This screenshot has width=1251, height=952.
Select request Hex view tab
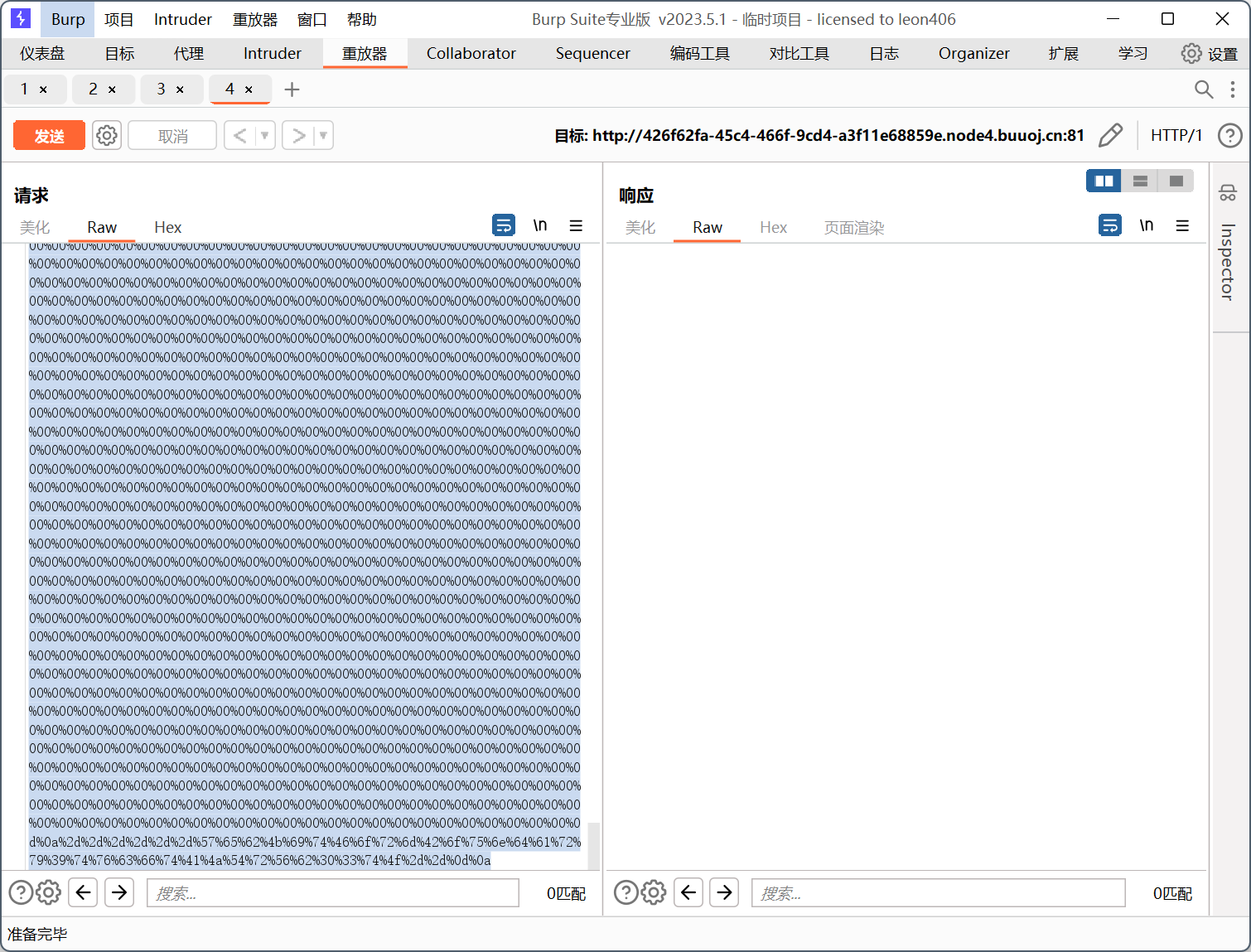coord(167,227)
